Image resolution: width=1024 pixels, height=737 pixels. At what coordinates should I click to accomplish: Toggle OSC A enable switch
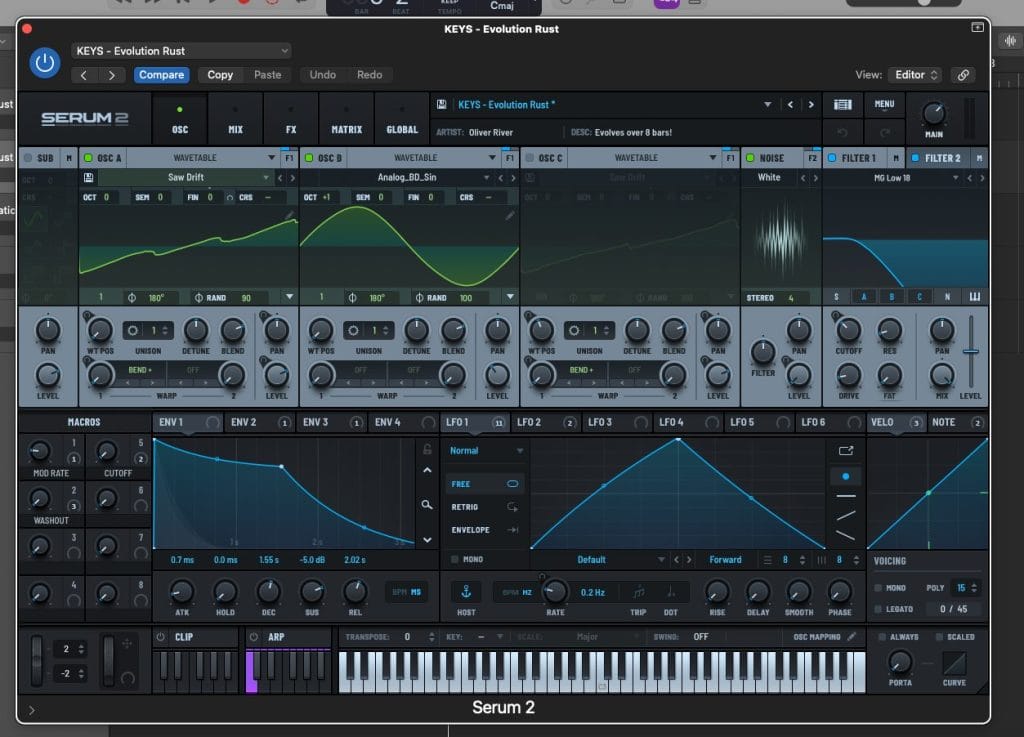[88, 158]
